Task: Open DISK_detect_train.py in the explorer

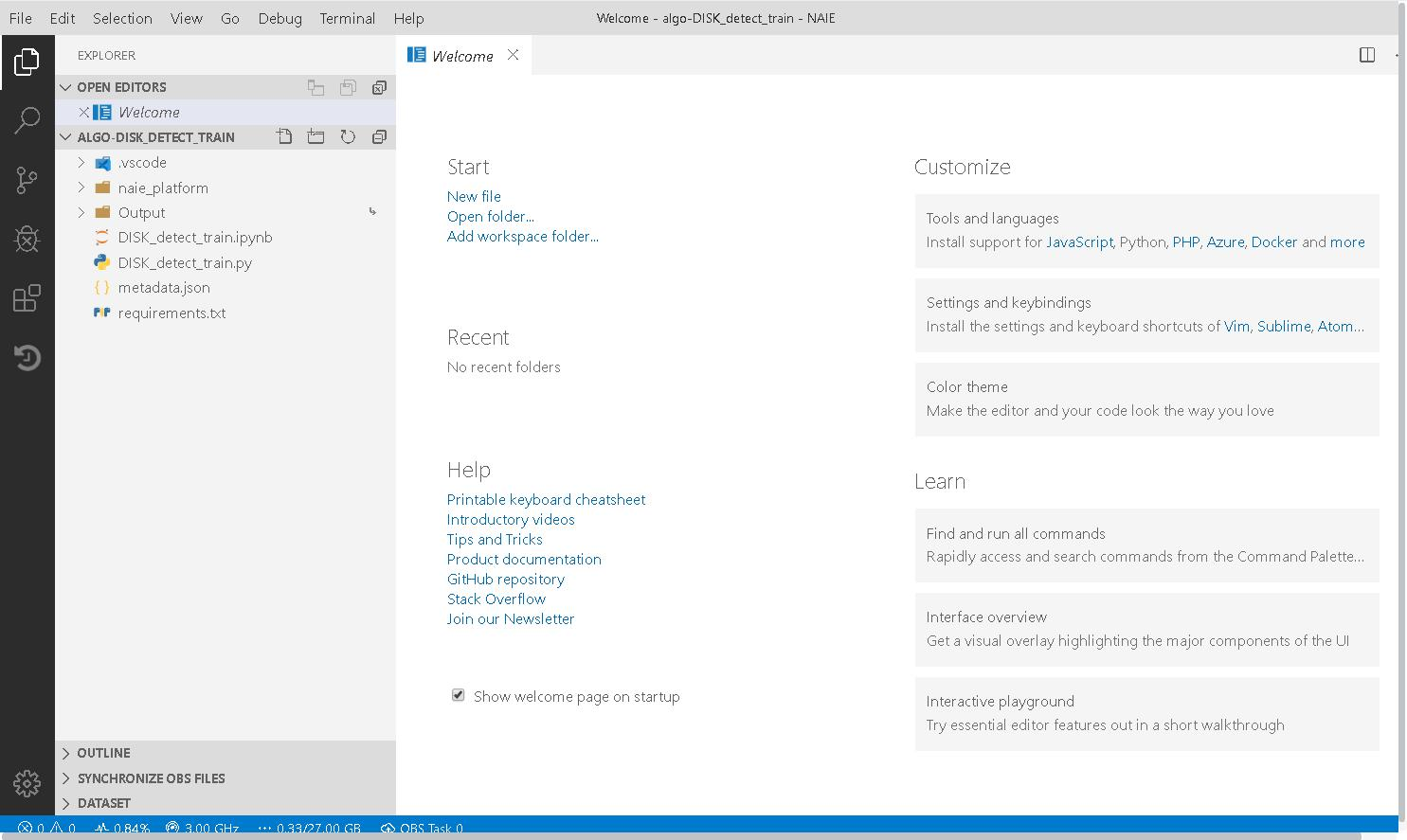Action: (185, 262)
